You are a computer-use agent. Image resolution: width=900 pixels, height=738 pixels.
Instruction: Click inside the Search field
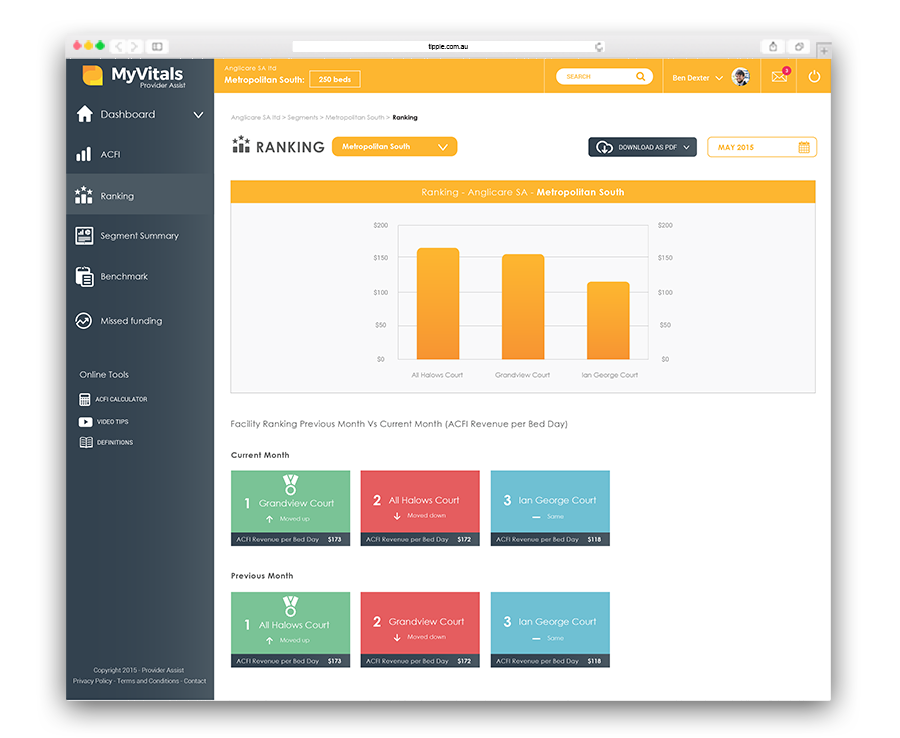pos(604,76)
